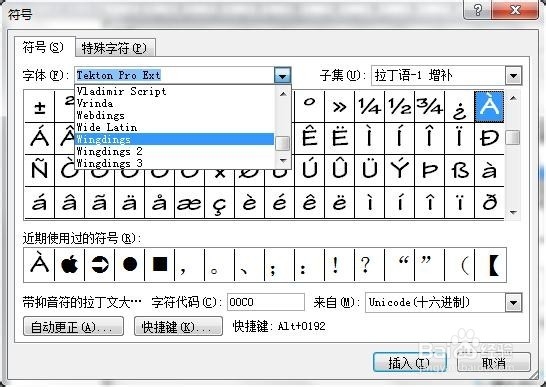
Task: Choose the Ý capital symbol
Action: [x=399, y=170]
